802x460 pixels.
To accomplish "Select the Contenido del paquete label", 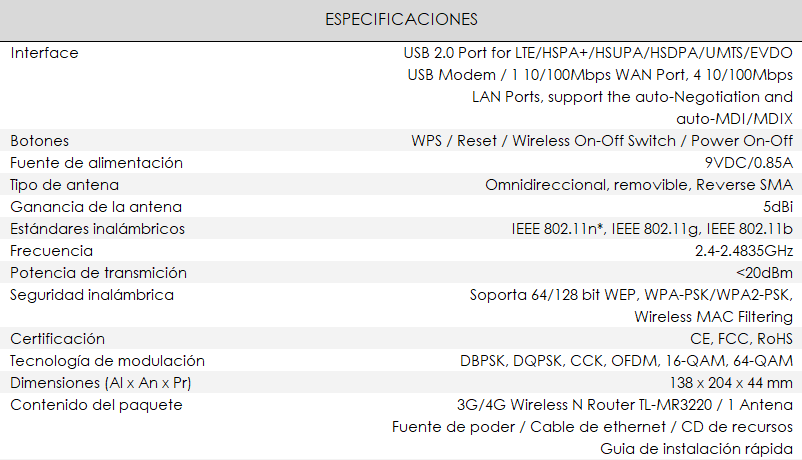I will pyautogui.click(x=96, y=405).
